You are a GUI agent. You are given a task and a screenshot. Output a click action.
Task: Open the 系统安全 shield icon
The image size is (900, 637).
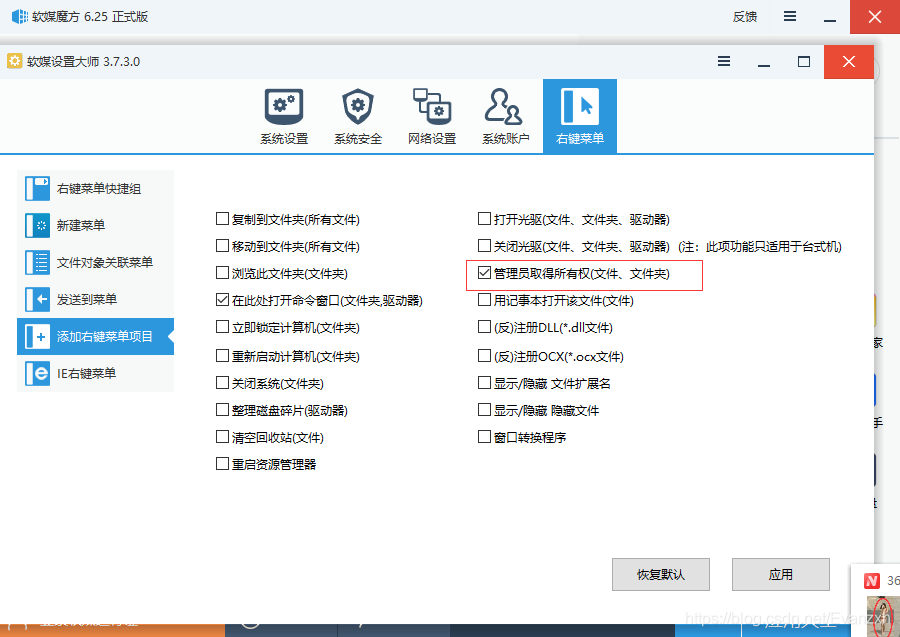pyautogui.click(x=358, y=106)
